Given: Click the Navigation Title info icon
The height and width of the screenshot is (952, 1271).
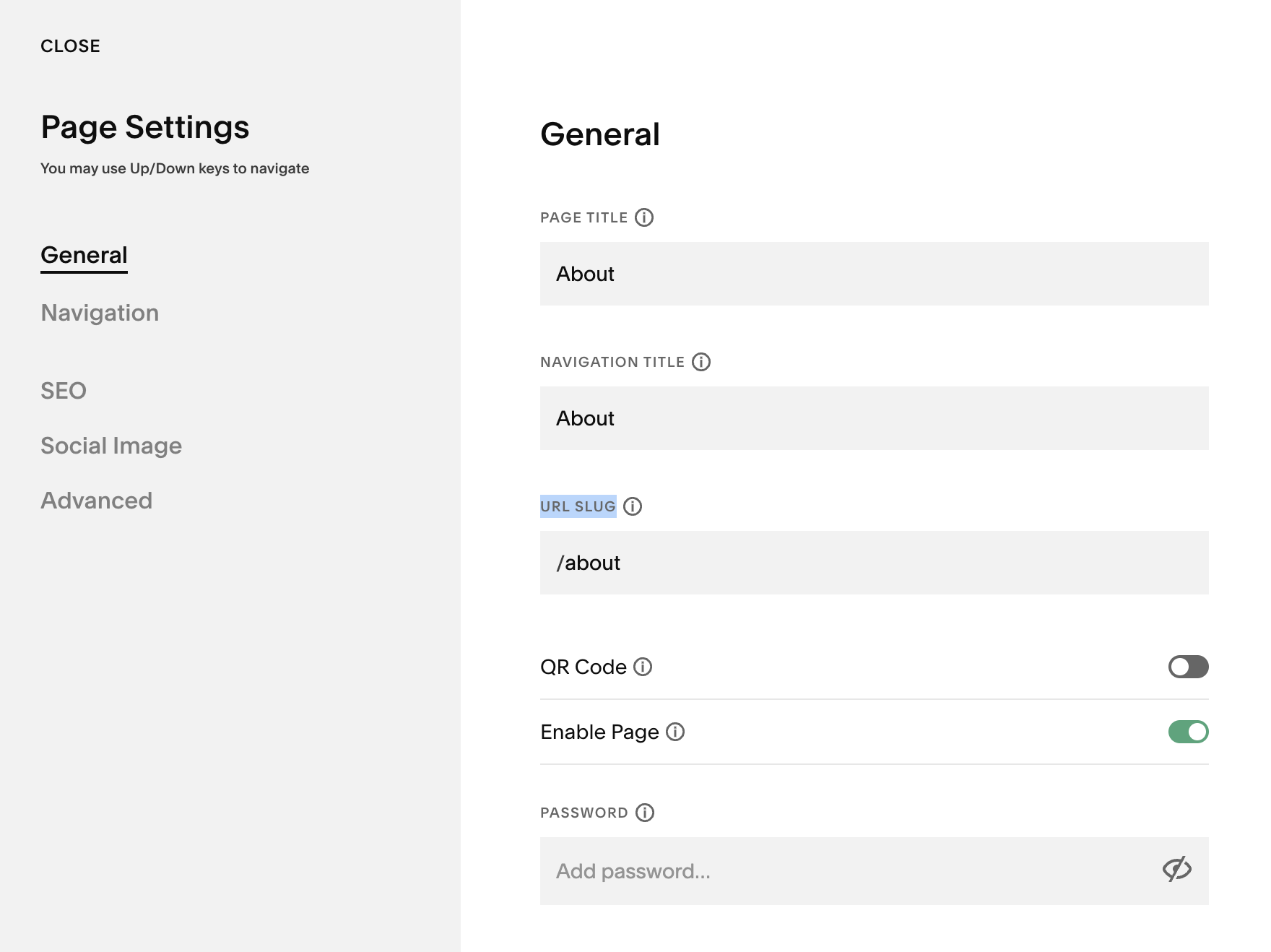Looking at the screenshot, I should point(701,362).
